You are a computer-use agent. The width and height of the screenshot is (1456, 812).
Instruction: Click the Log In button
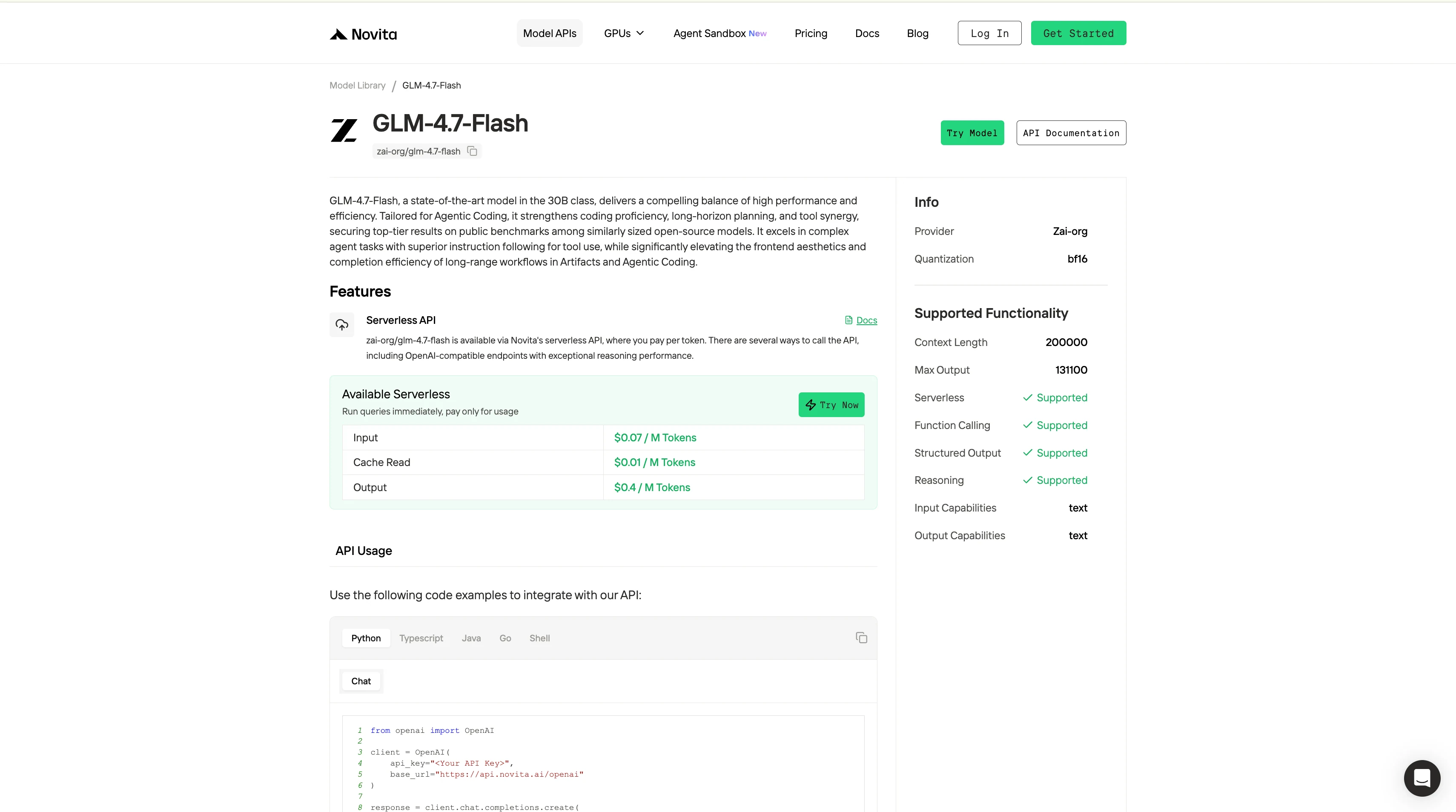(x=989, y=33)
